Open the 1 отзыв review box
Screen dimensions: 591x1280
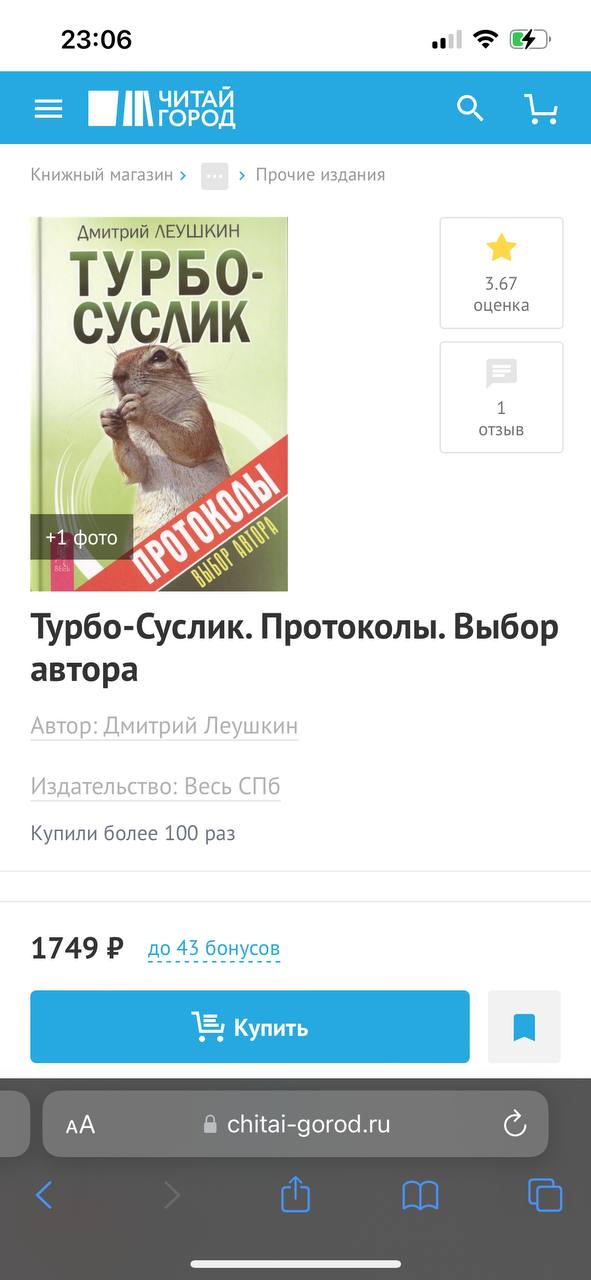(x=501, y=398)
